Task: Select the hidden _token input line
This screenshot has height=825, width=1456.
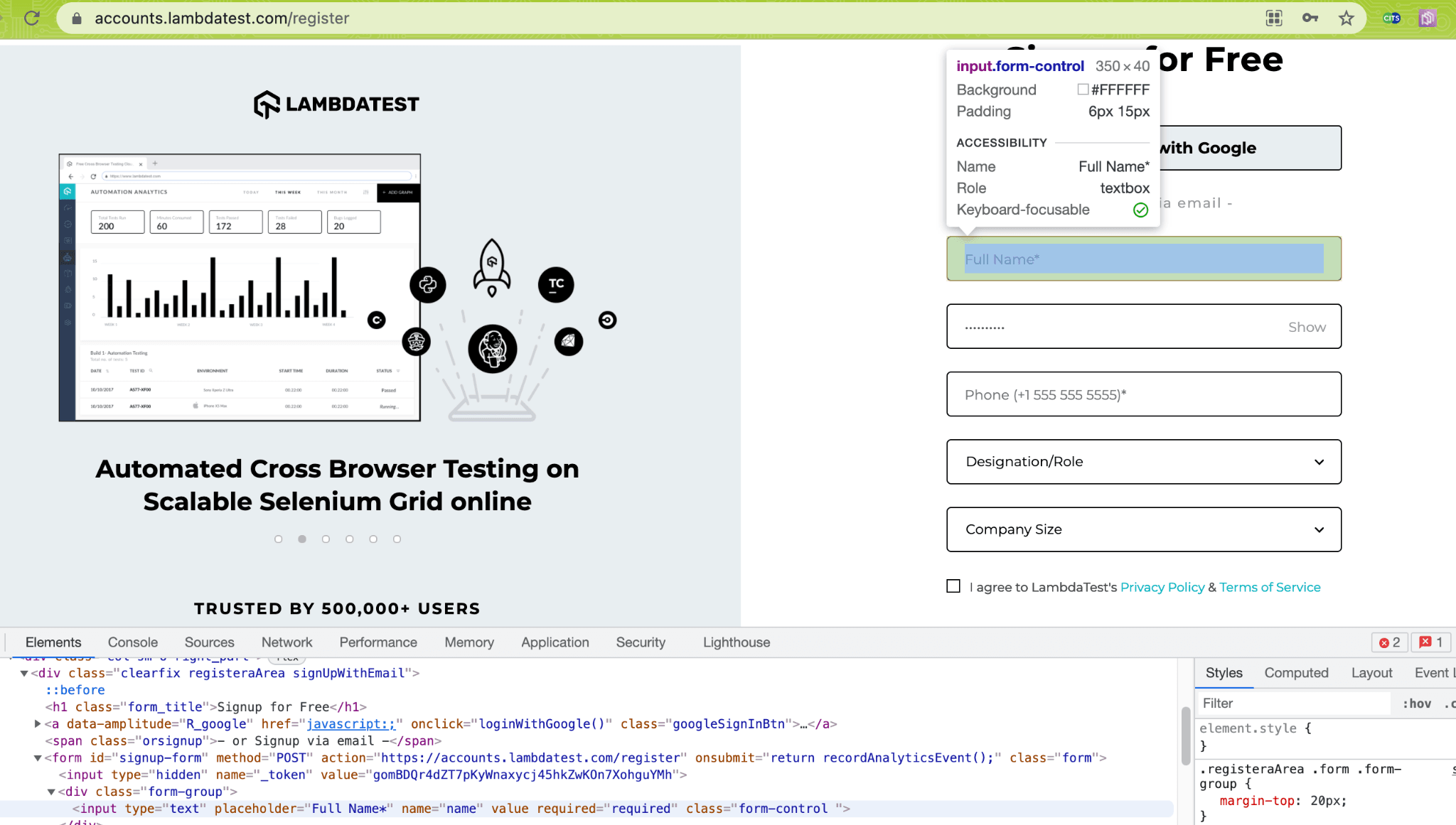Action: 373,775
